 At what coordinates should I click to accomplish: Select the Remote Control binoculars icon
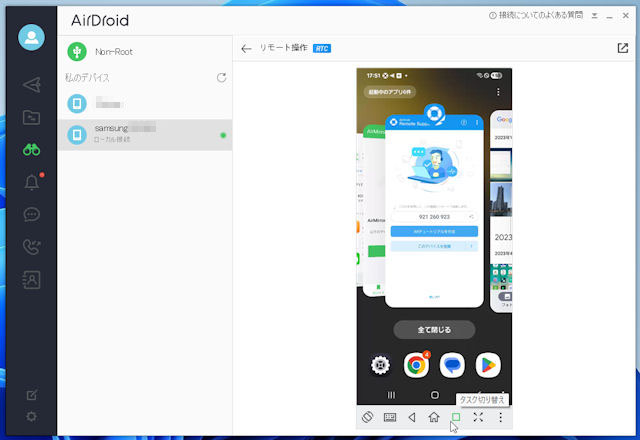click(31, 150)
